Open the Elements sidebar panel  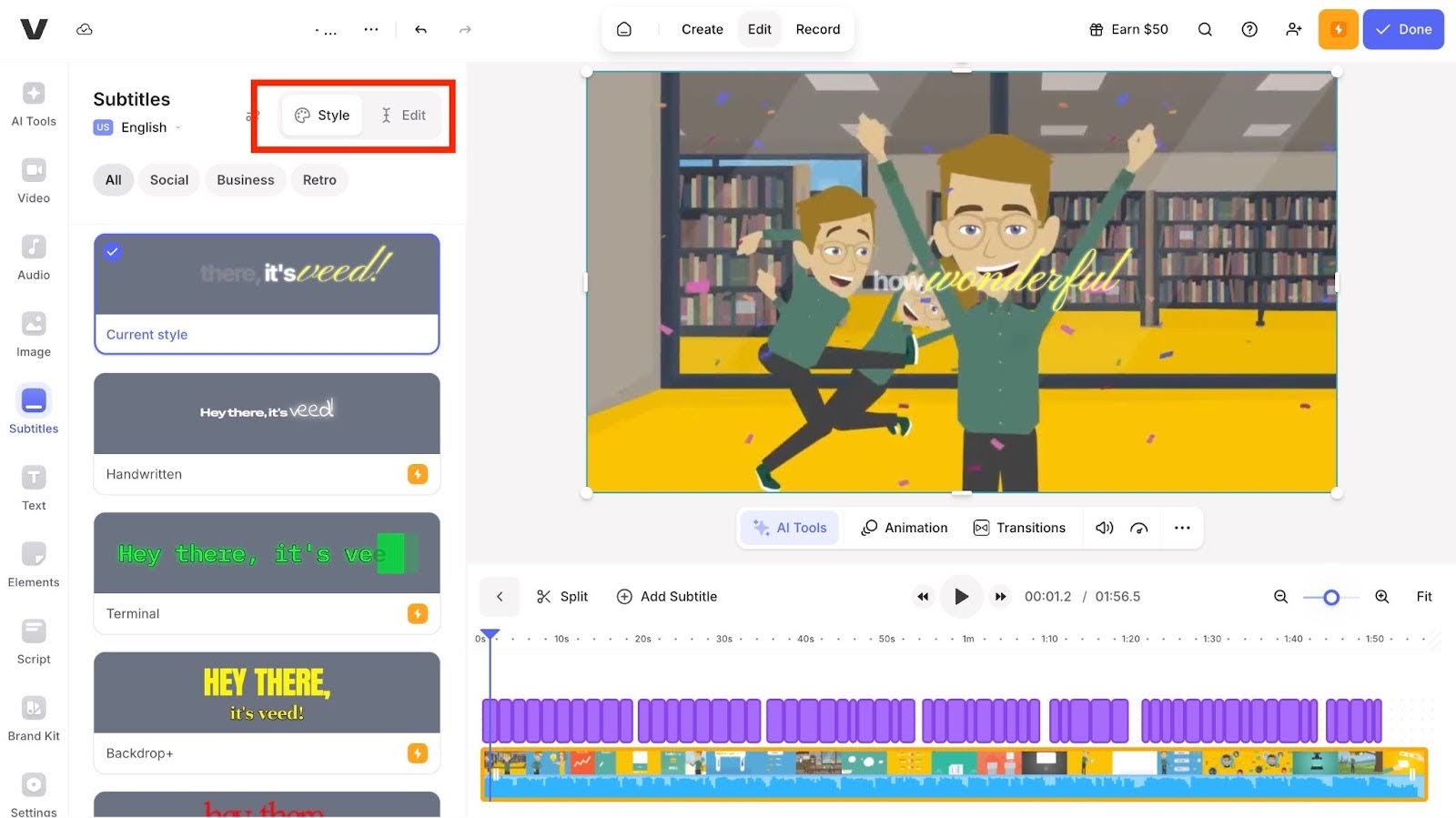tap(34, 565)
